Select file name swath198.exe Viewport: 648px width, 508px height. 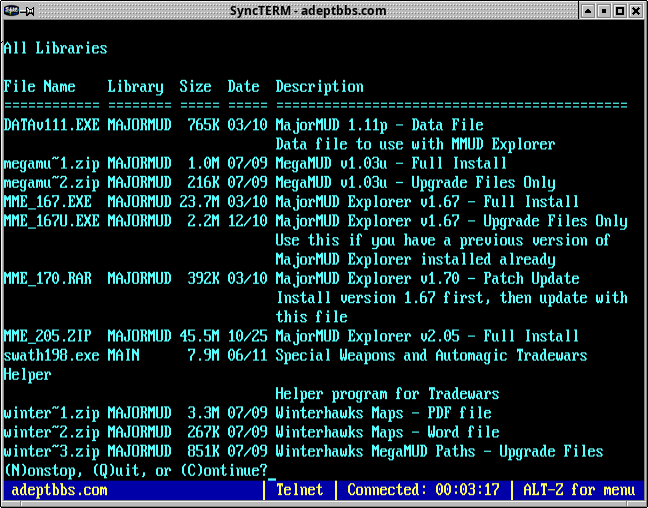(52, 355)
